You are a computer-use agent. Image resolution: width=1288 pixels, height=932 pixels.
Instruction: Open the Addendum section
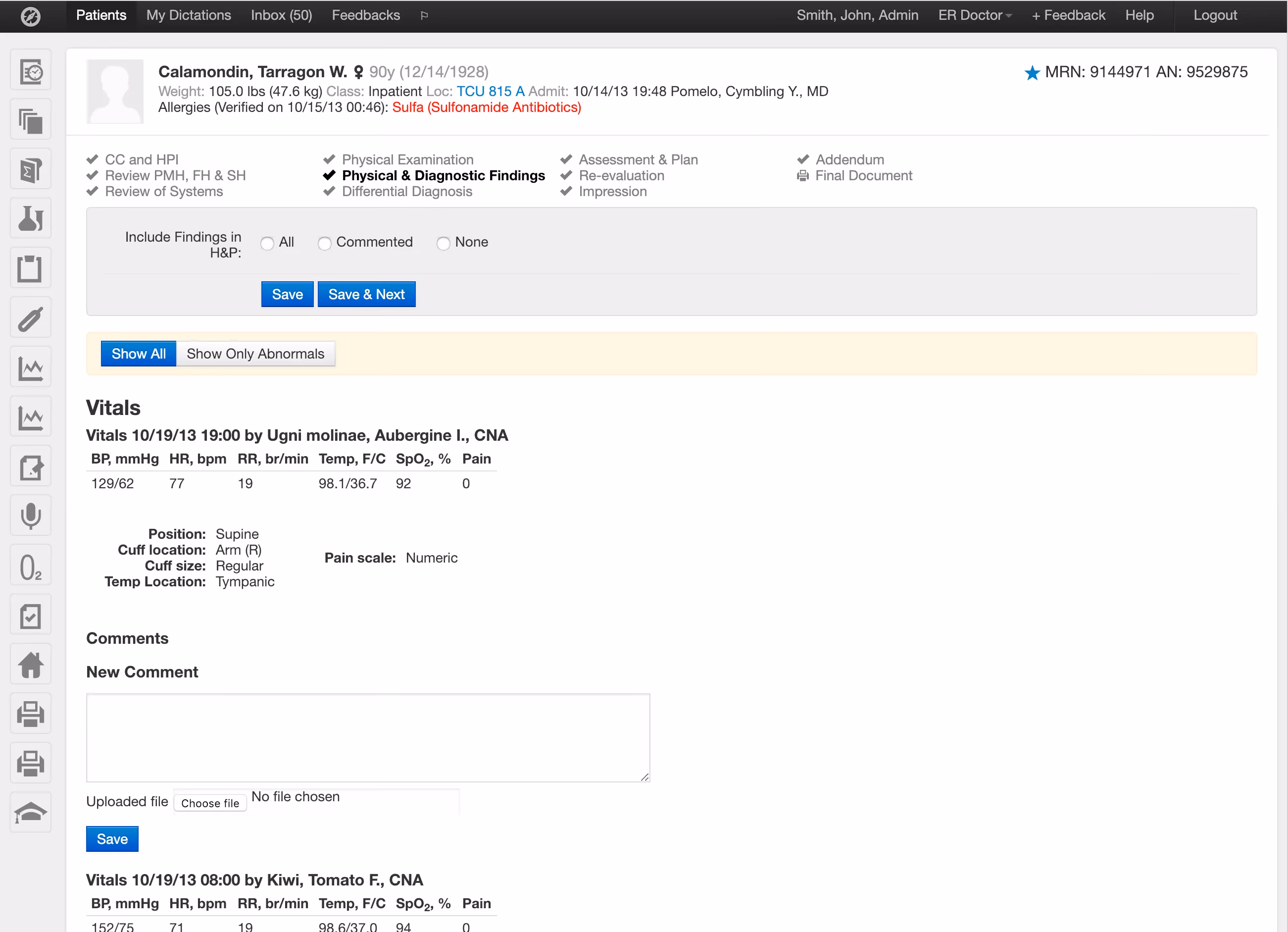850,159
